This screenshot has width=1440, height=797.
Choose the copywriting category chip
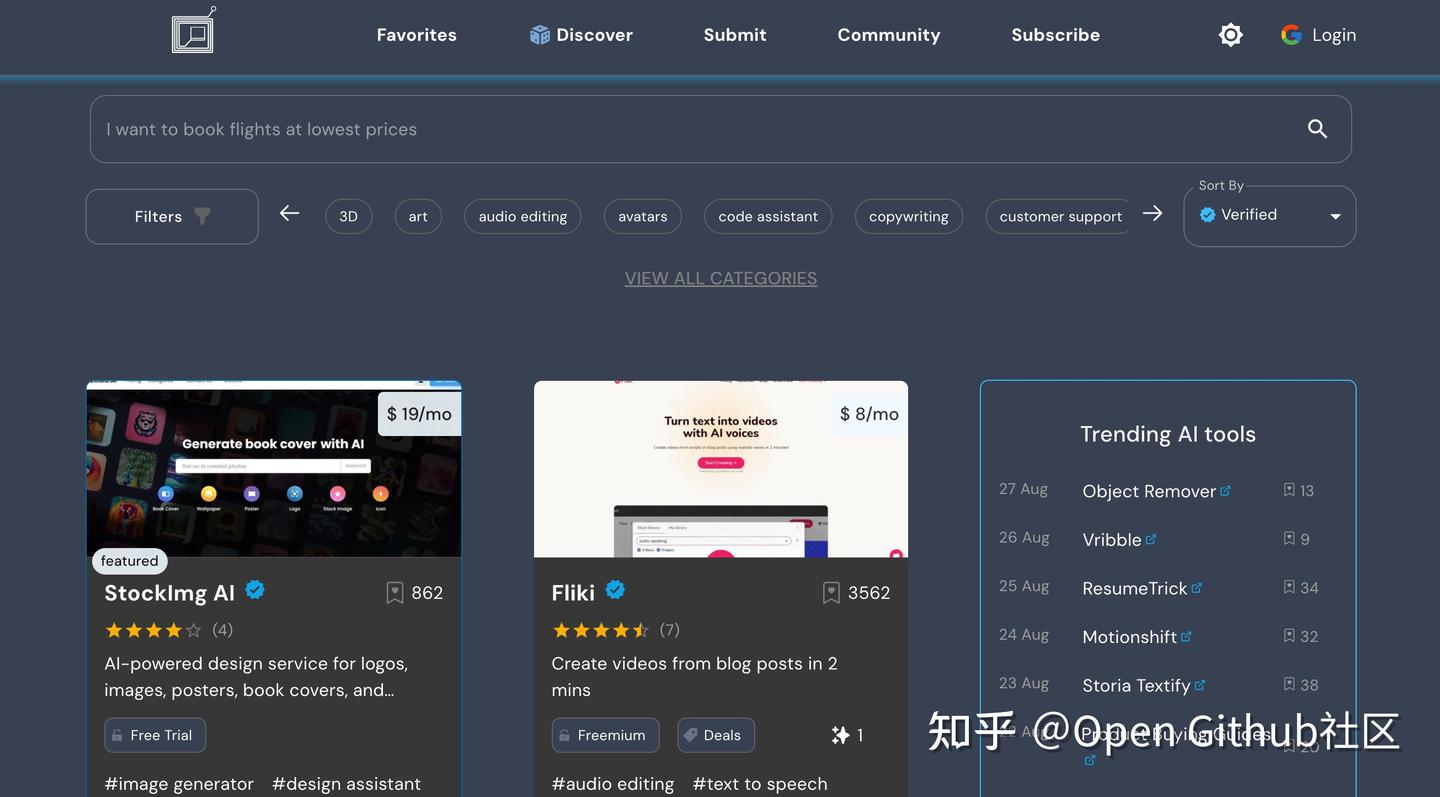[909, 216]
